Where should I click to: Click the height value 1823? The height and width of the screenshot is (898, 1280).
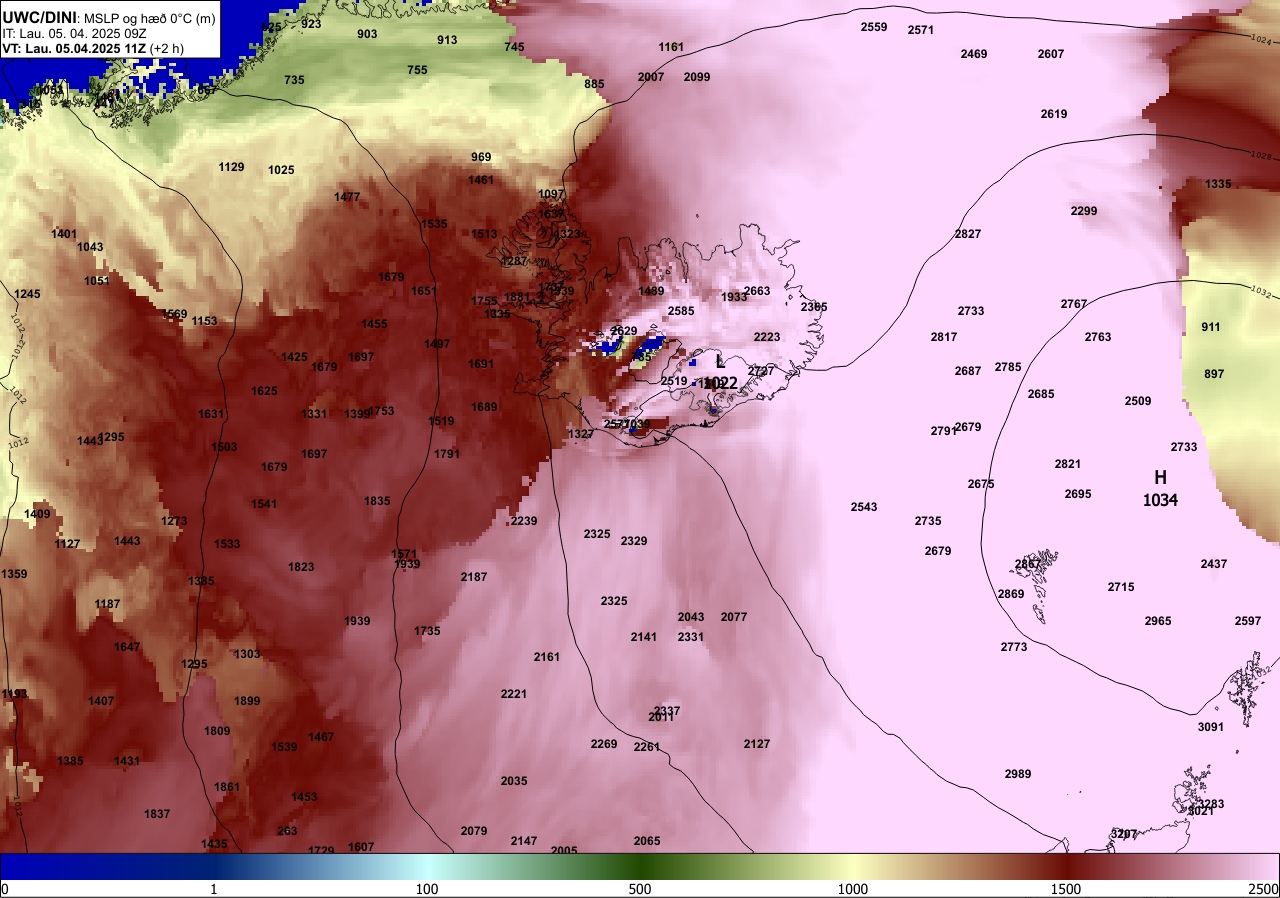tap(301, 567)
